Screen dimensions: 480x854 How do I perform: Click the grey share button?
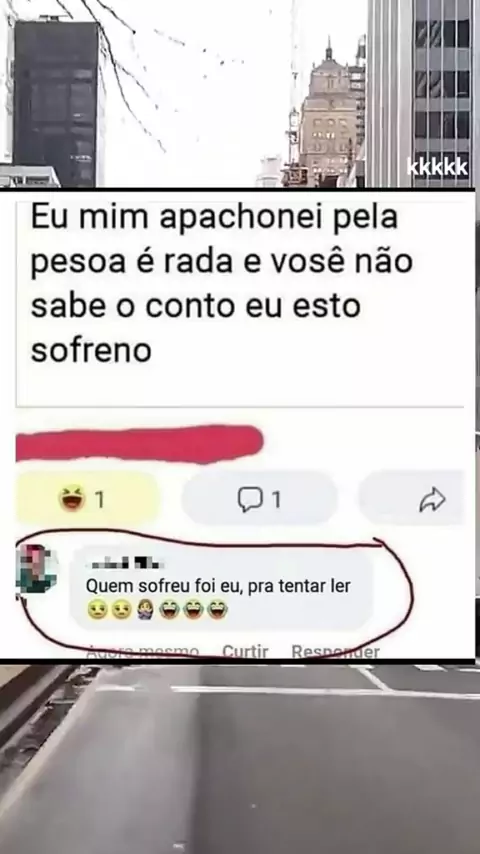412,500
